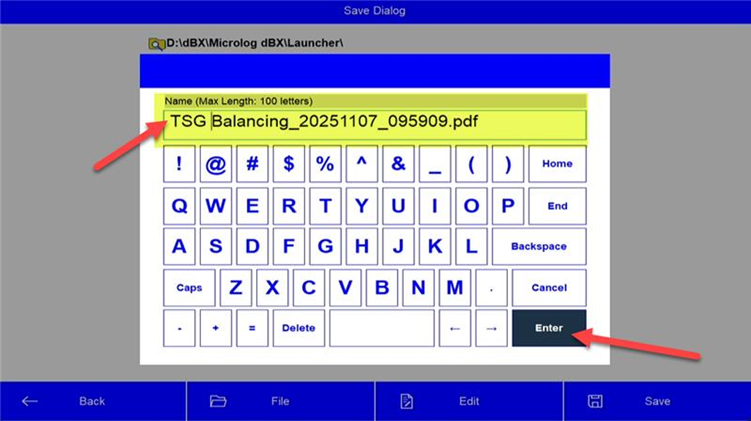Type the @ symbol key

click(216, 165)
